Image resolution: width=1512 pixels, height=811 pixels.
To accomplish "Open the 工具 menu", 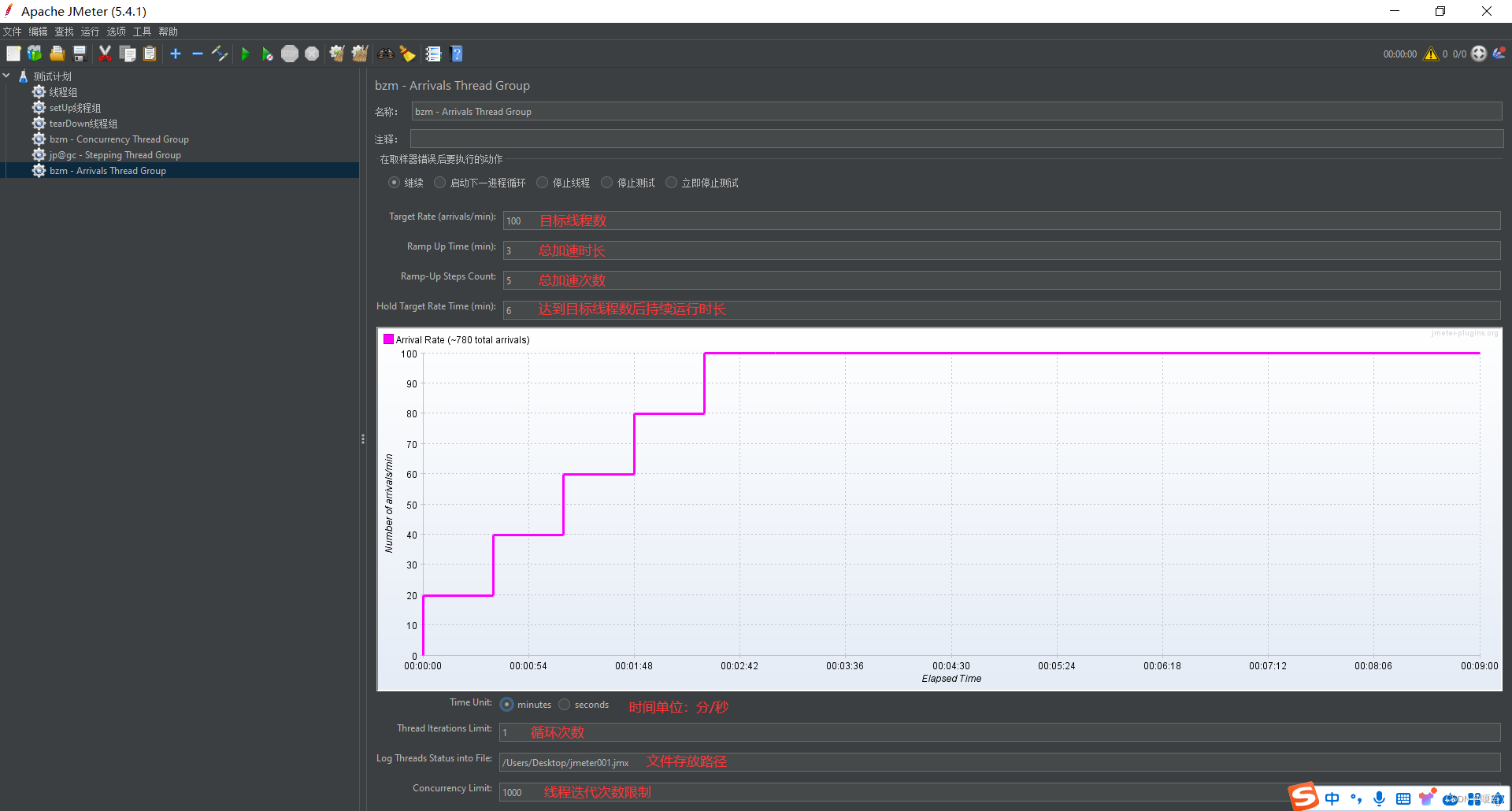I will pyautogui.click(x=142, y=31).
